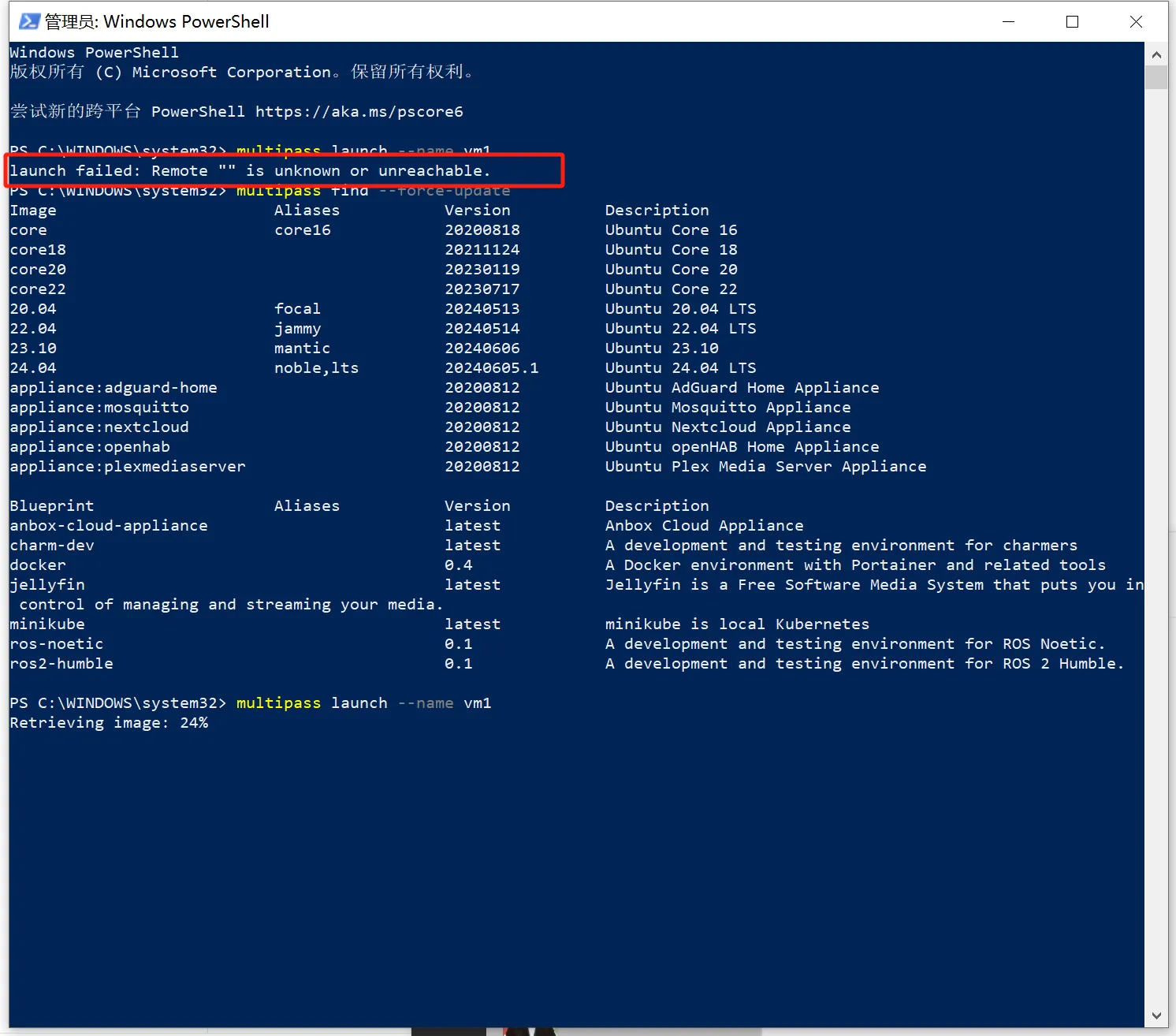1176x1036 pixels.
Task: Click the 'launch failed' error message
Action: point(250,171)
